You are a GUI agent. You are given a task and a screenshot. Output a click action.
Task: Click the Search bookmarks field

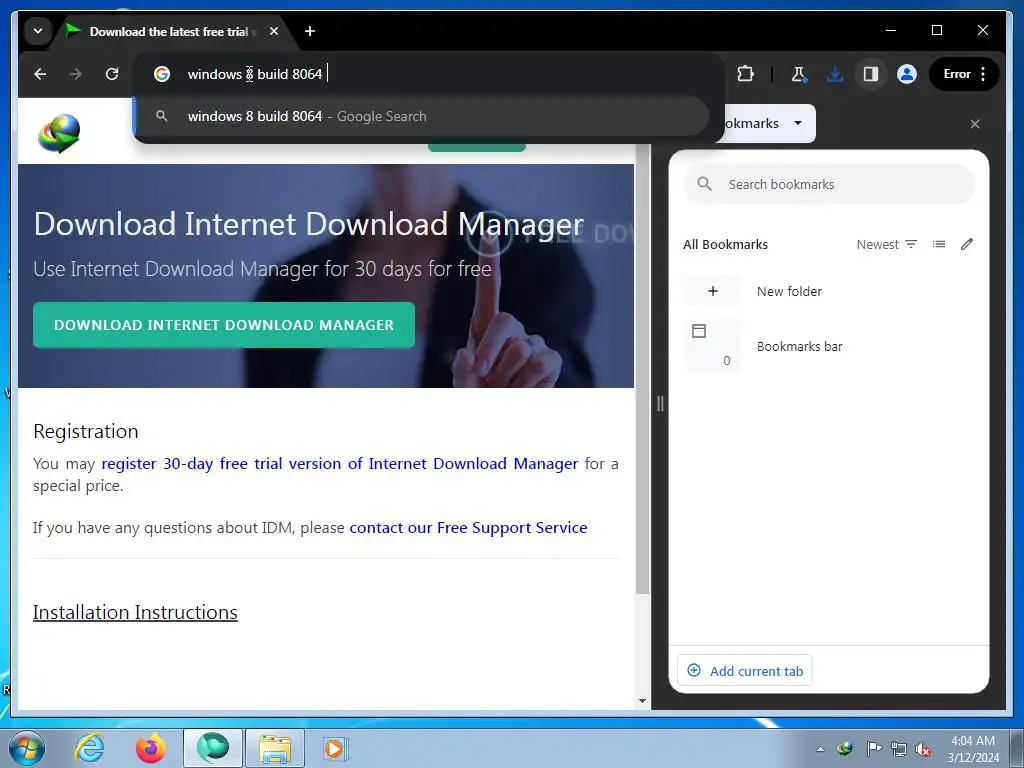click(829, 184)
